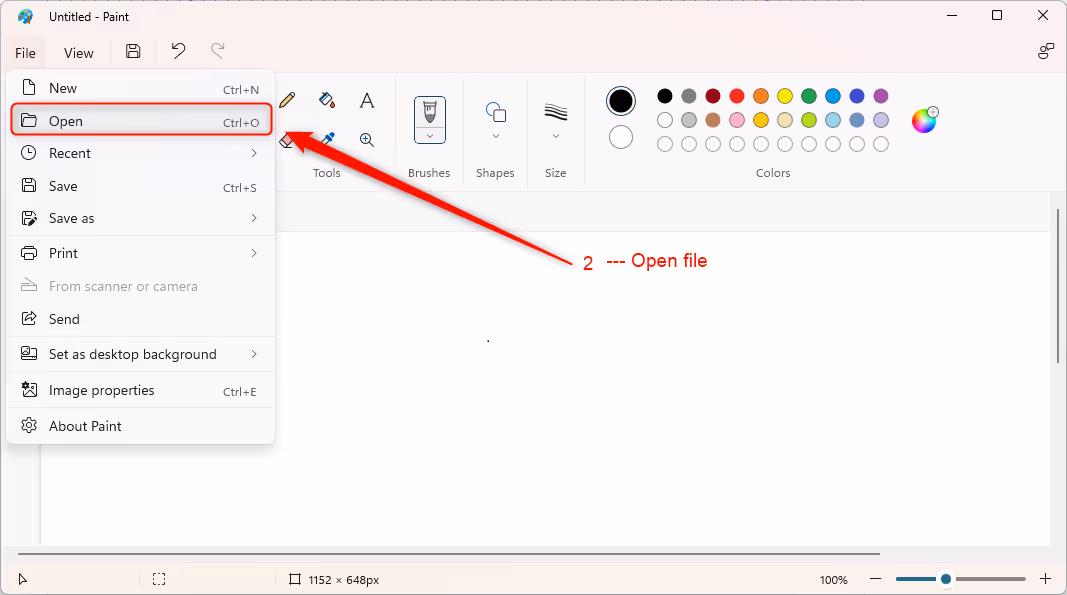1067x595 pixels.
Task: Select the Pencil tool
Action: 287,100
